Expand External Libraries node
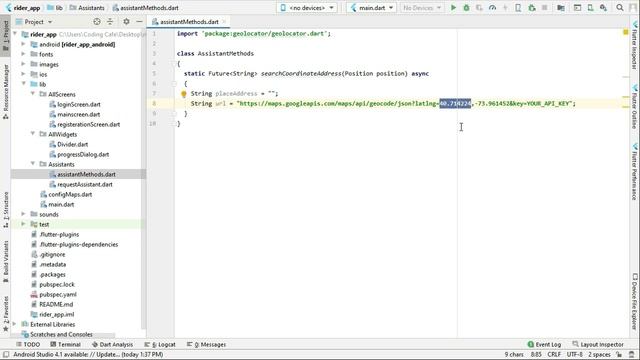Screen dimensions: 640x360 (x=15, y=324)
